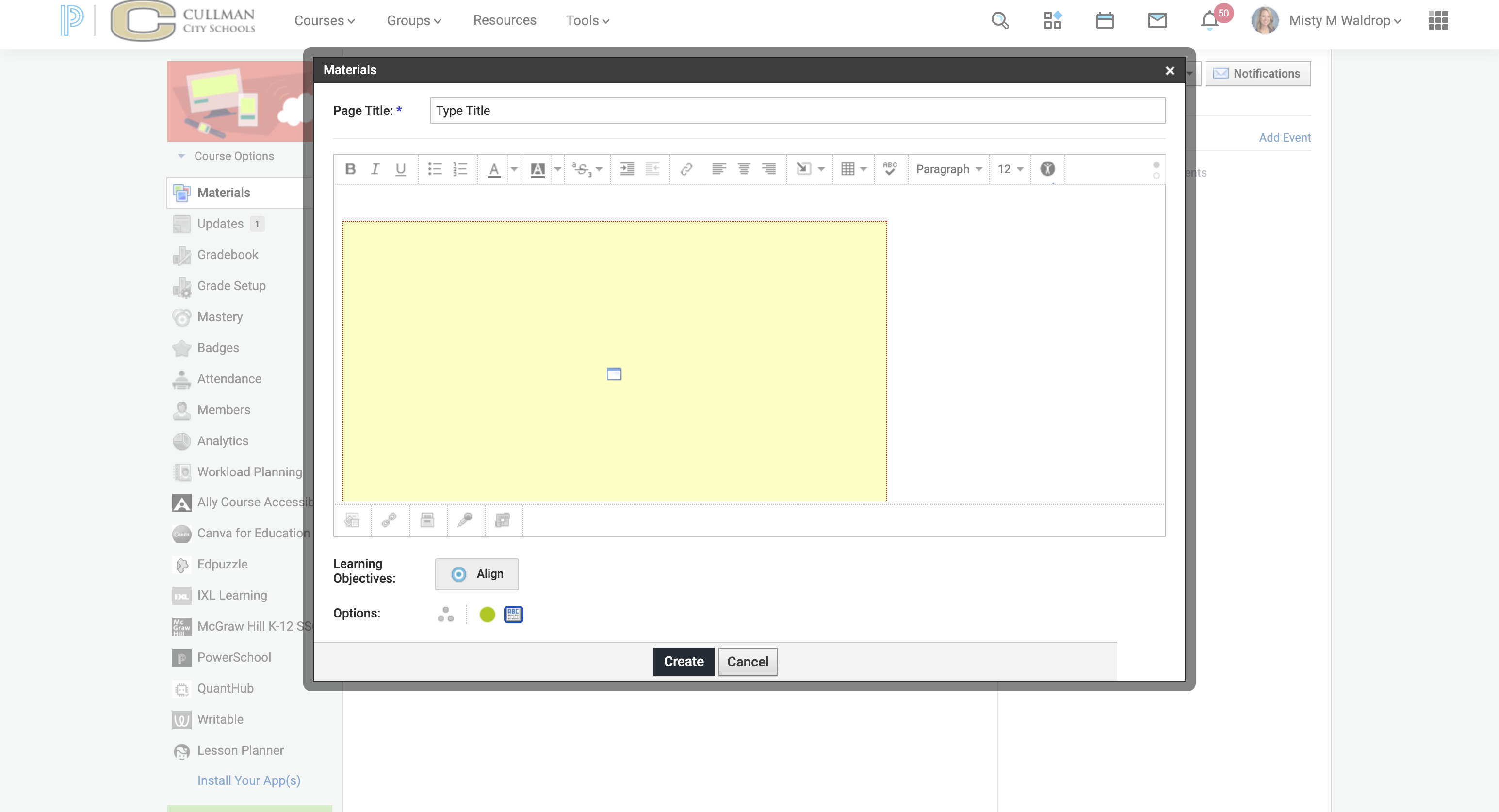Click the microphone audio recording icon

point(465,520)
